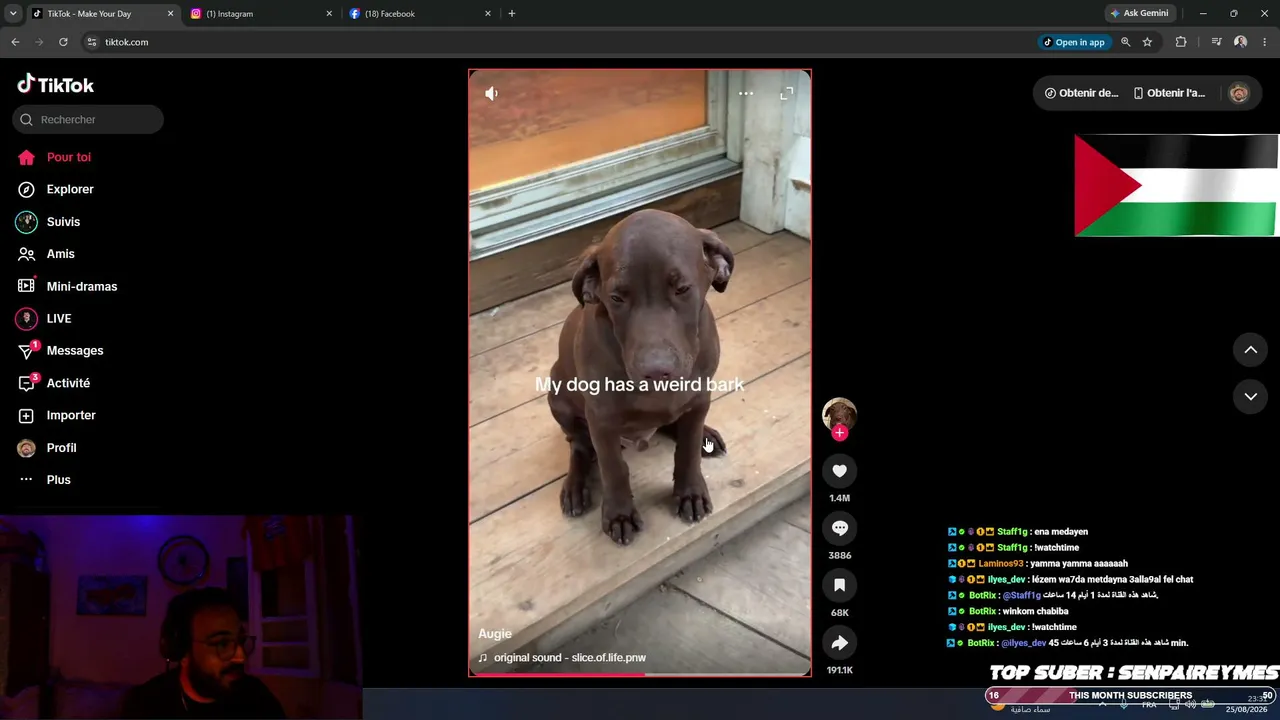Save the video with the bookmark icon
The image size is (1280, 720).
coord(840,585)
